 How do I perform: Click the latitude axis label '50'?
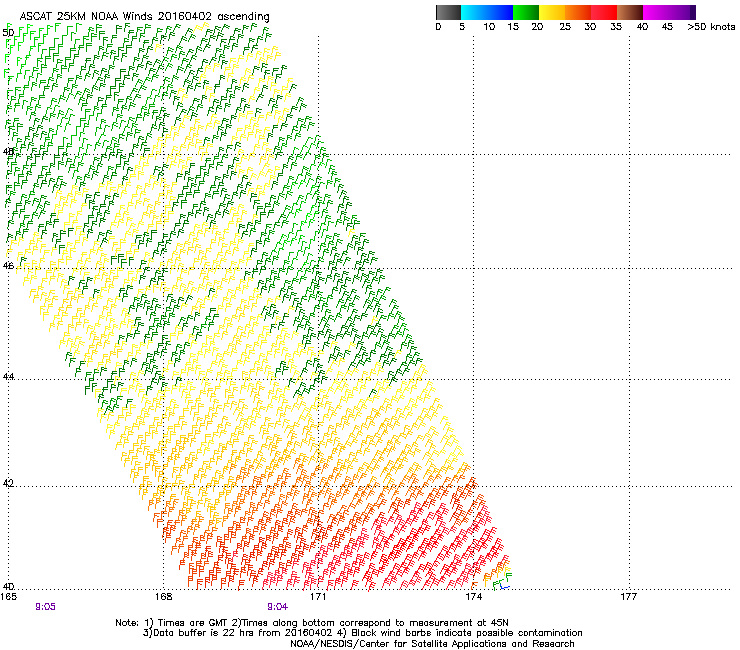(8, 33)
